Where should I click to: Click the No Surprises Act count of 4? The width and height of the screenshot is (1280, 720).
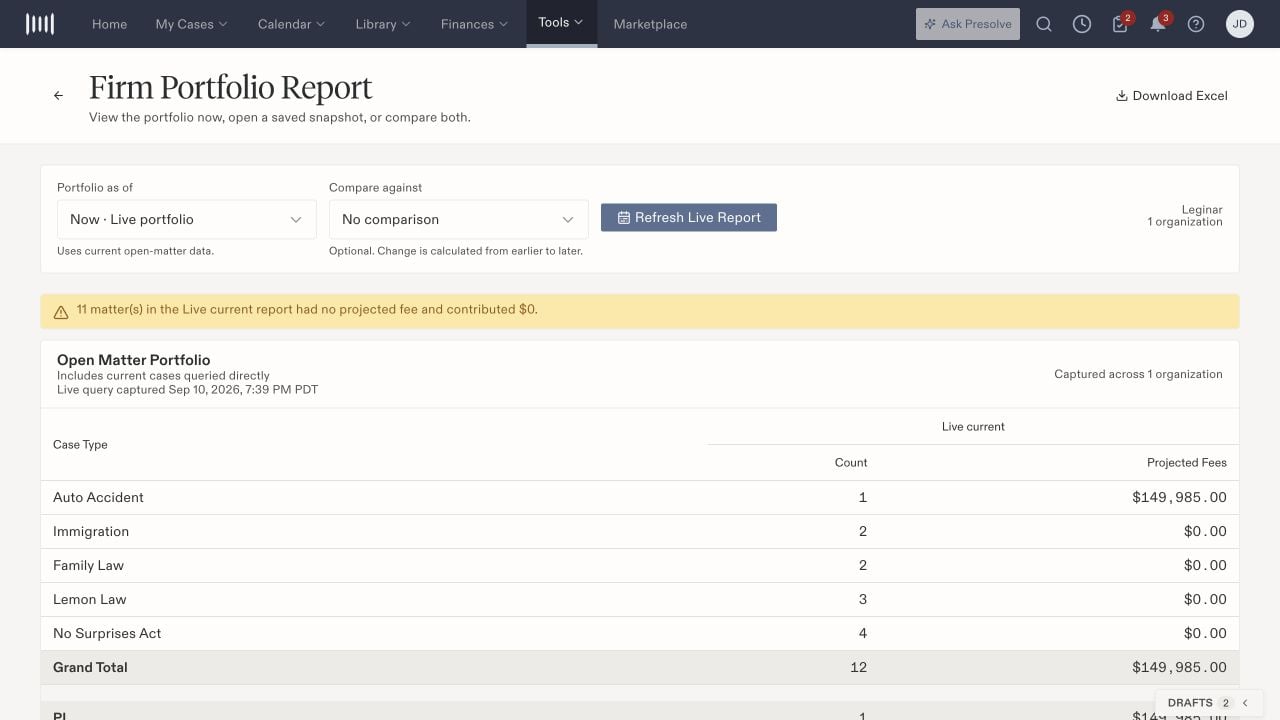click(x=863, y=633)
